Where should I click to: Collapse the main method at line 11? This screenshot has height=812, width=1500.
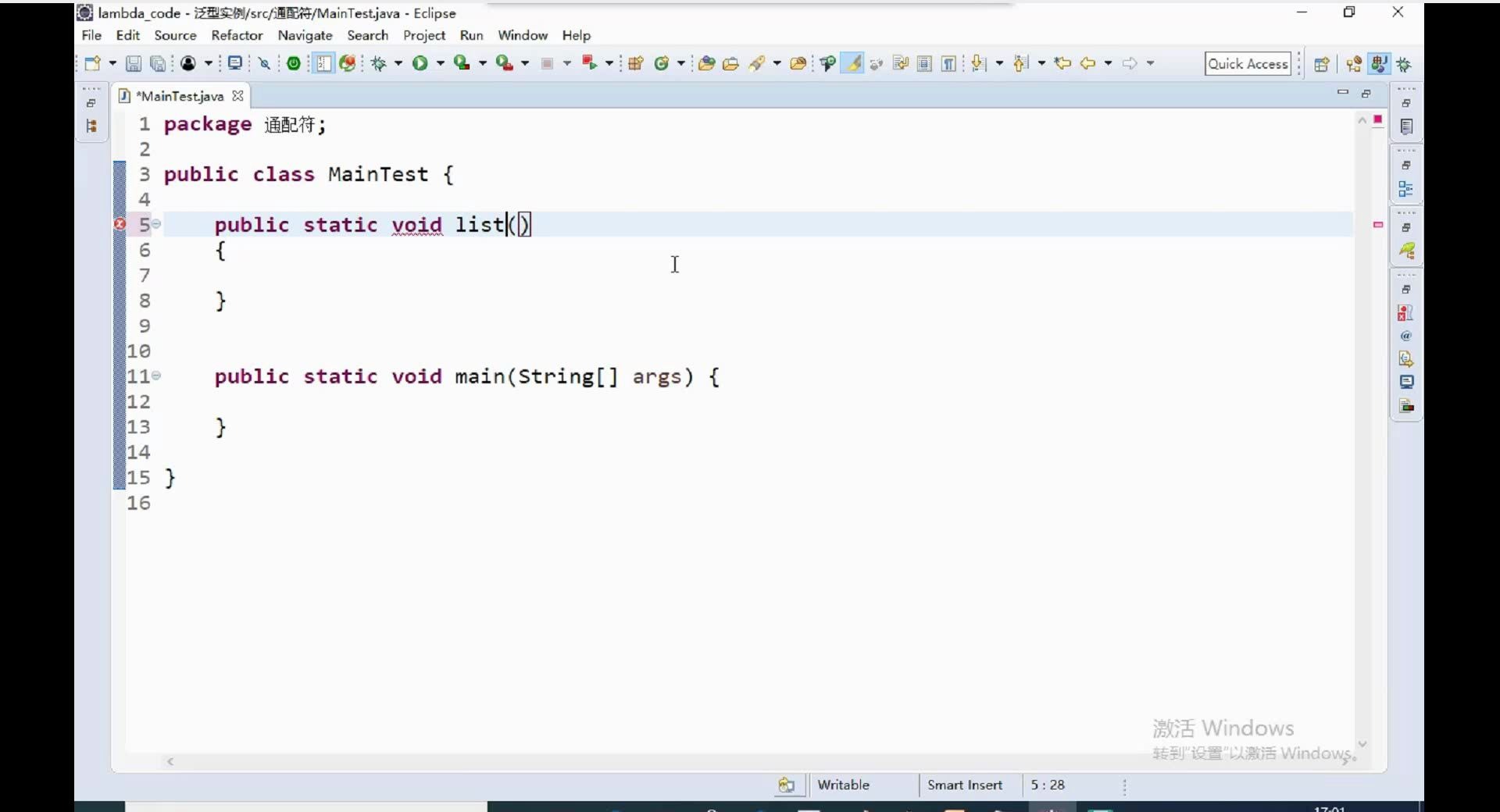pos(156,376)
